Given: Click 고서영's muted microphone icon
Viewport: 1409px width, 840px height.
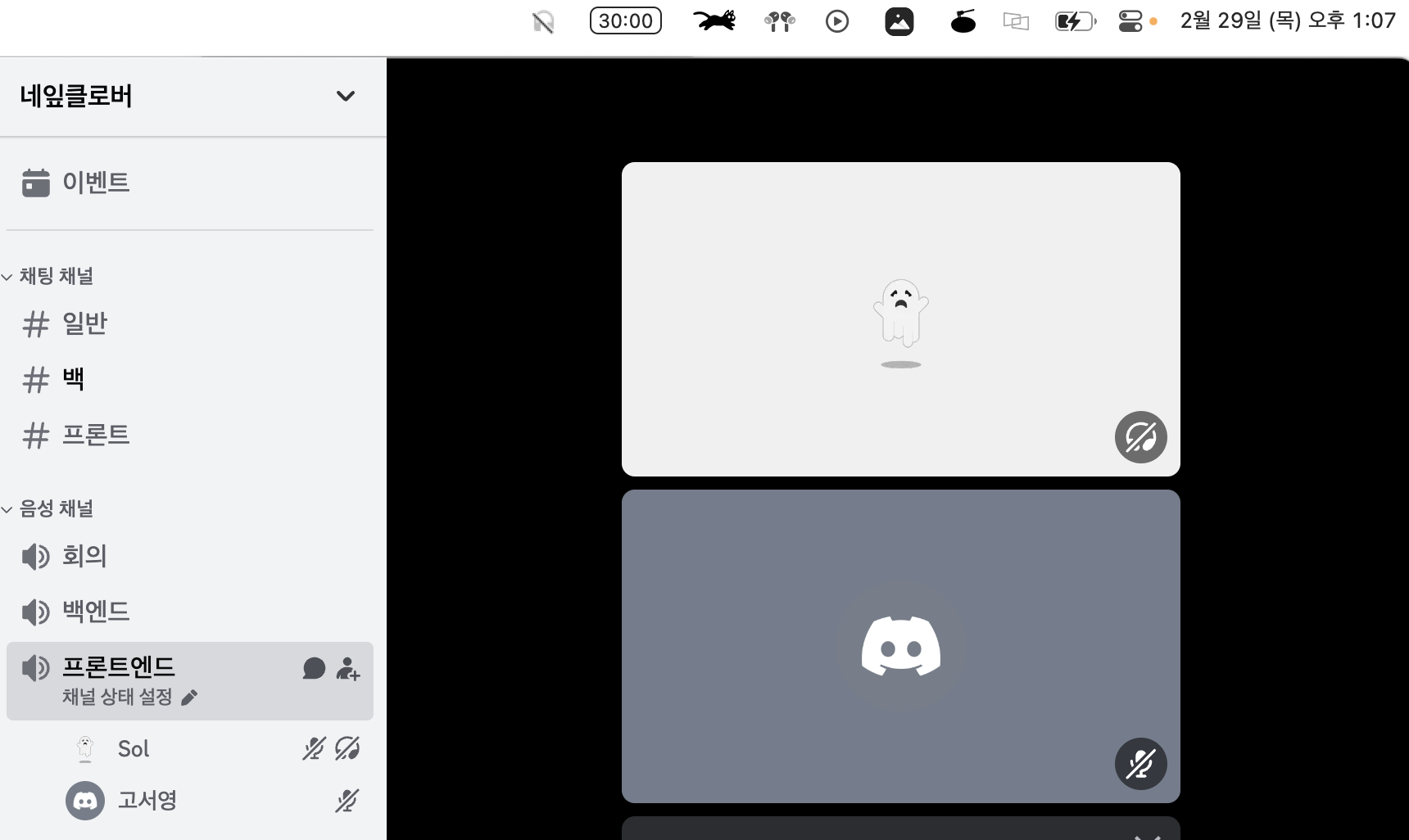Looking at the screenshot, I should pyautogui.click(x=347, y=801).
